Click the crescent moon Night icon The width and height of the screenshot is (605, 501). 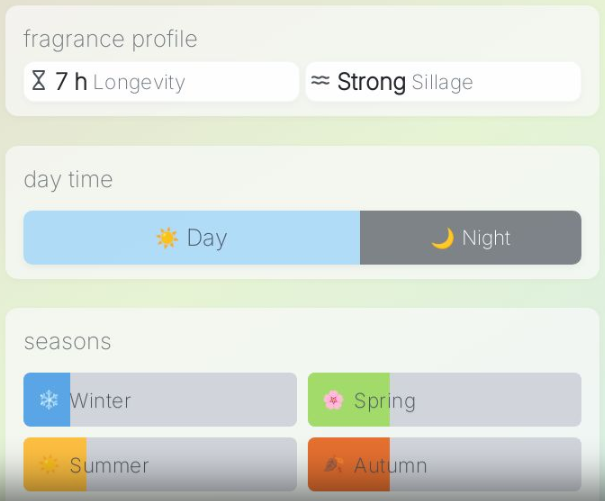(x=442, y=238)
